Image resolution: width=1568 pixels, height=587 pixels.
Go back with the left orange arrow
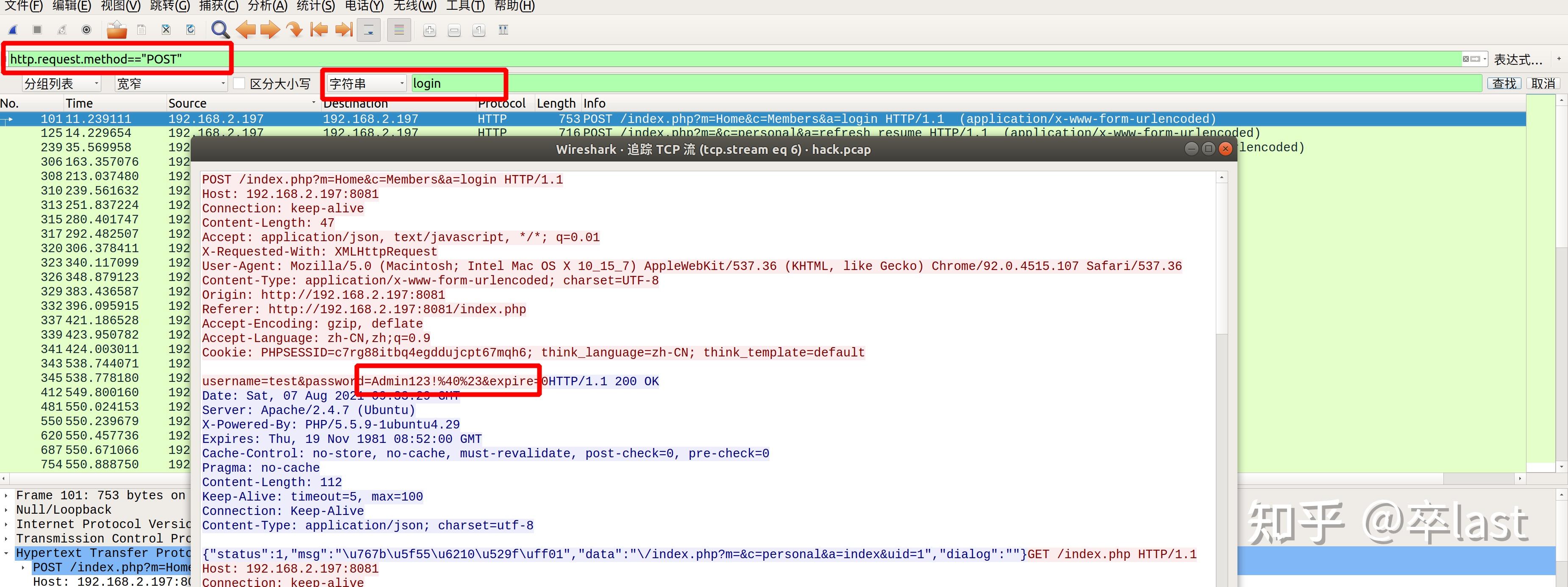246,30
